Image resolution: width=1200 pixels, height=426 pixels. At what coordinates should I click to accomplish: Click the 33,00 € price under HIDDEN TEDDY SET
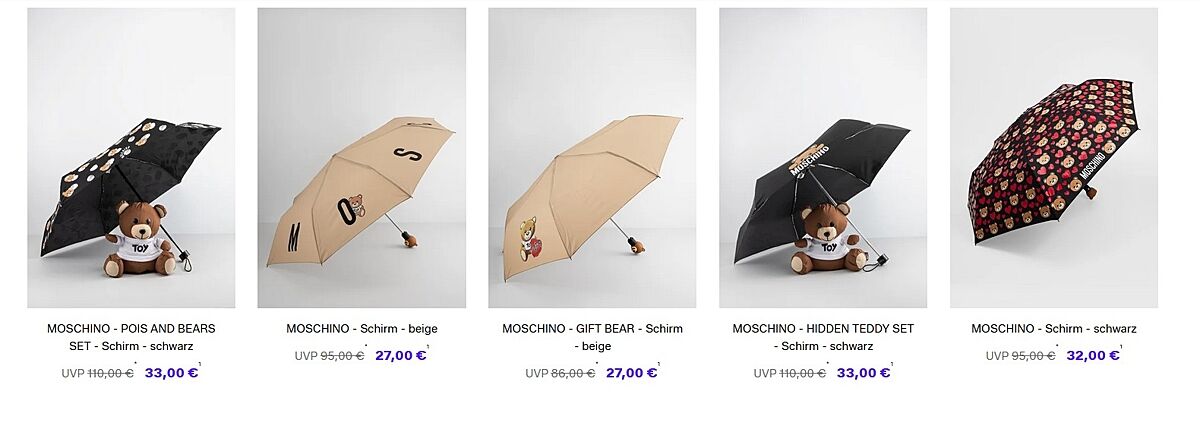(863, 373)
